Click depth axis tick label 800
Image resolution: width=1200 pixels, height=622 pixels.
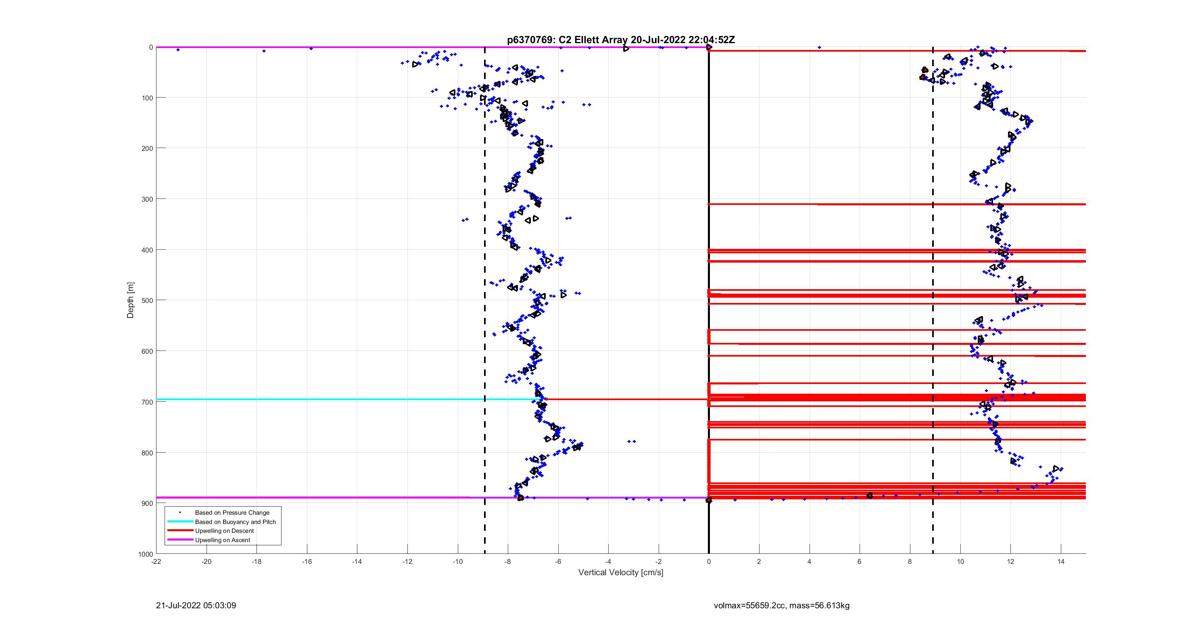(x=145, y=452)
